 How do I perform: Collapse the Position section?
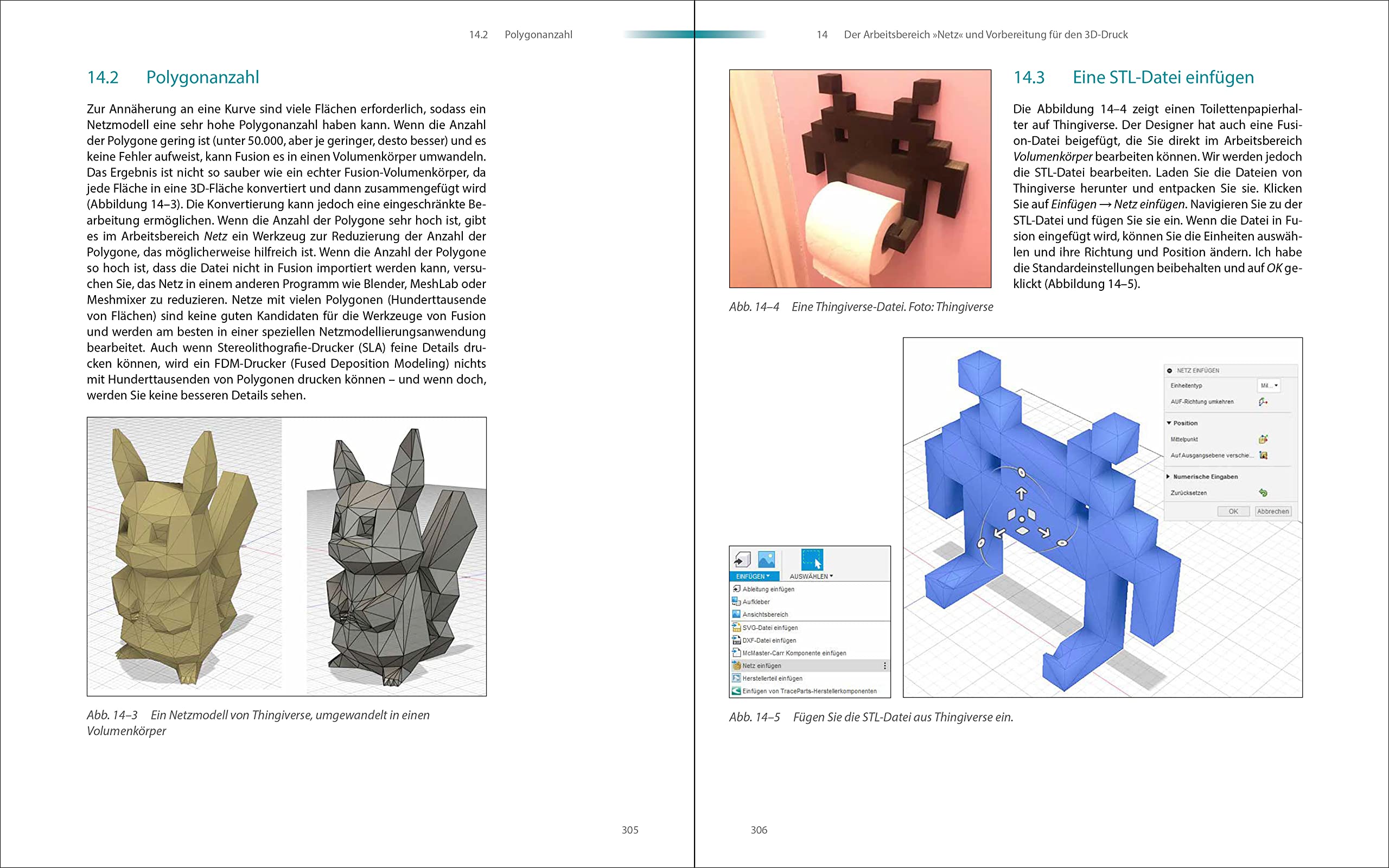coord(1169,423)
